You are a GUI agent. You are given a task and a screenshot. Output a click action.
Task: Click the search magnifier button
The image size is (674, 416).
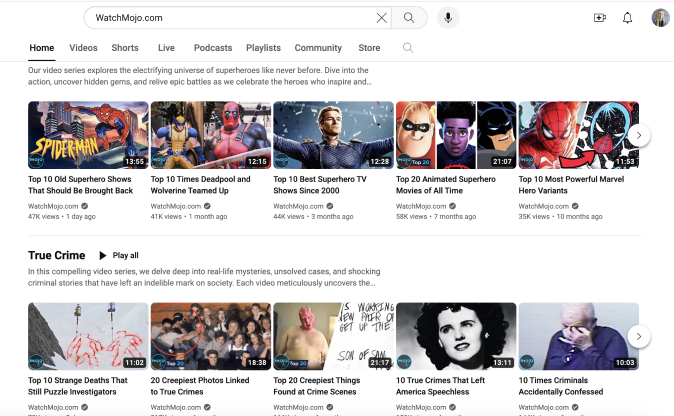[x=409, y=18]
